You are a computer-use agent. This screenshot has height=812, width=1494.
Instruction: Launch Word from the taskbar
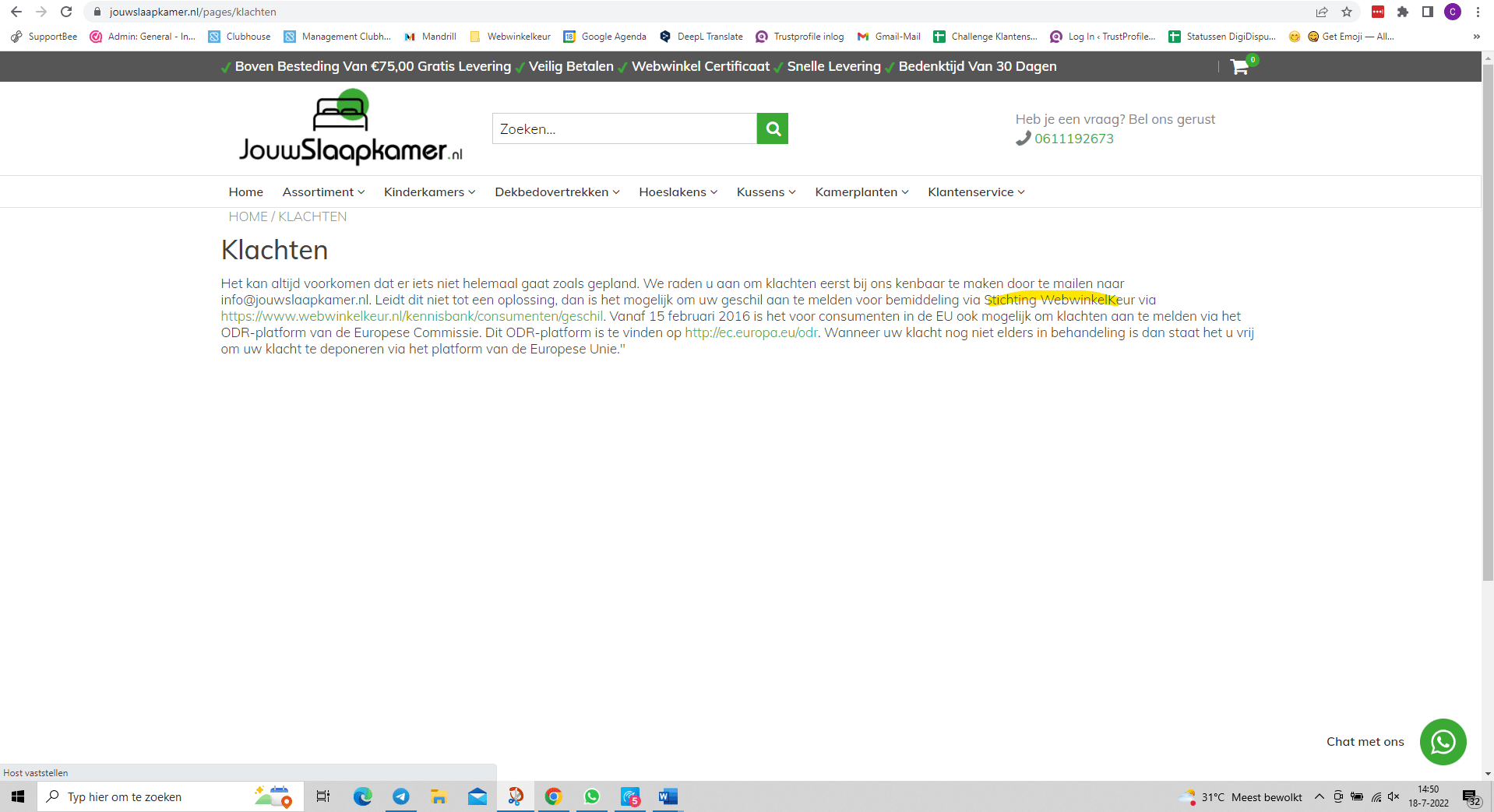point(668,796)
